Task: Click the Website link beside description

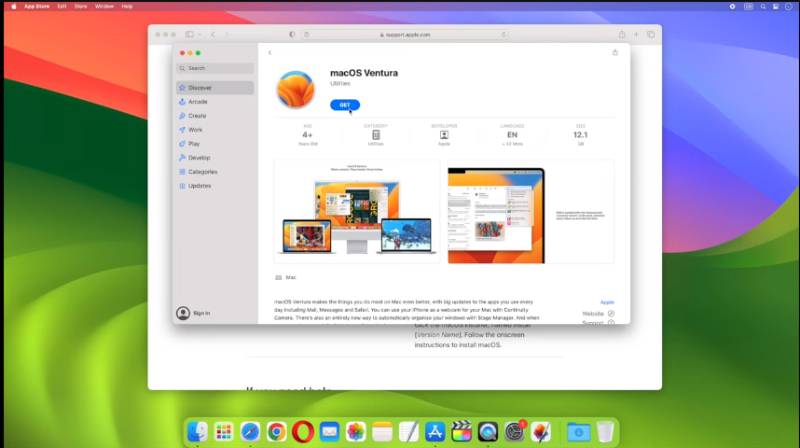Action: (x=598, y=313)
